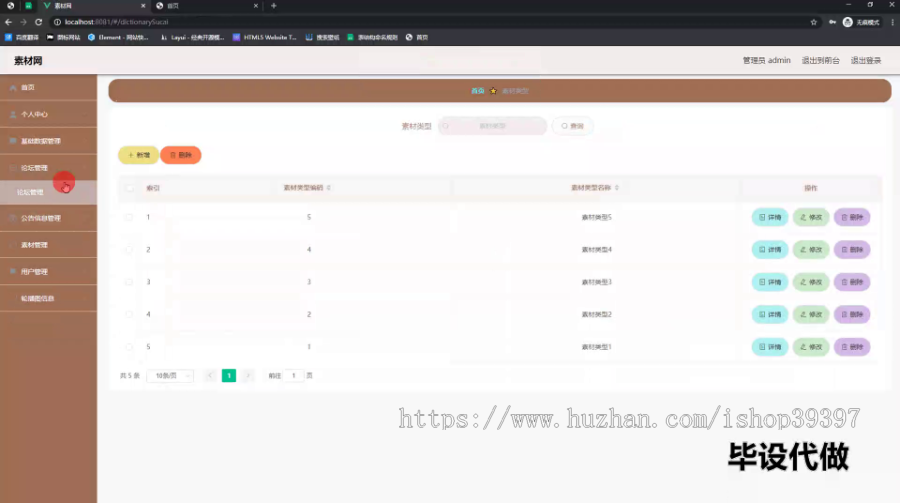Image resolution: width=900 pixels, height=503 pixels.
Task: Click 修改 for 素材类型2 row
Action: click(811, 315)
